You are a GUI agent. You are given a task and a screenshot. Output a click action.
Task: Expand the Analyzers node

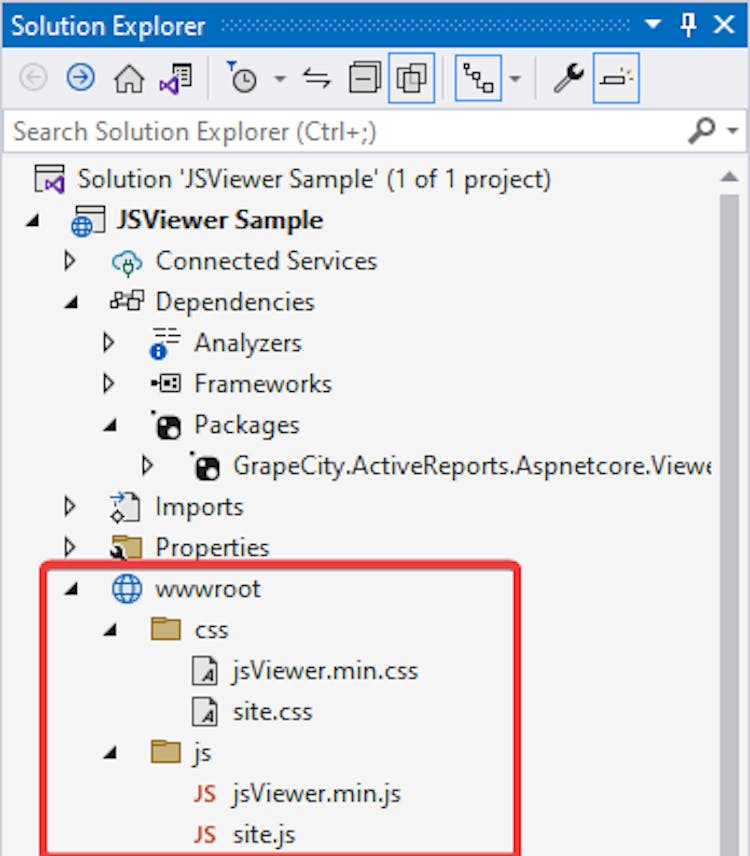coord(109,342)
